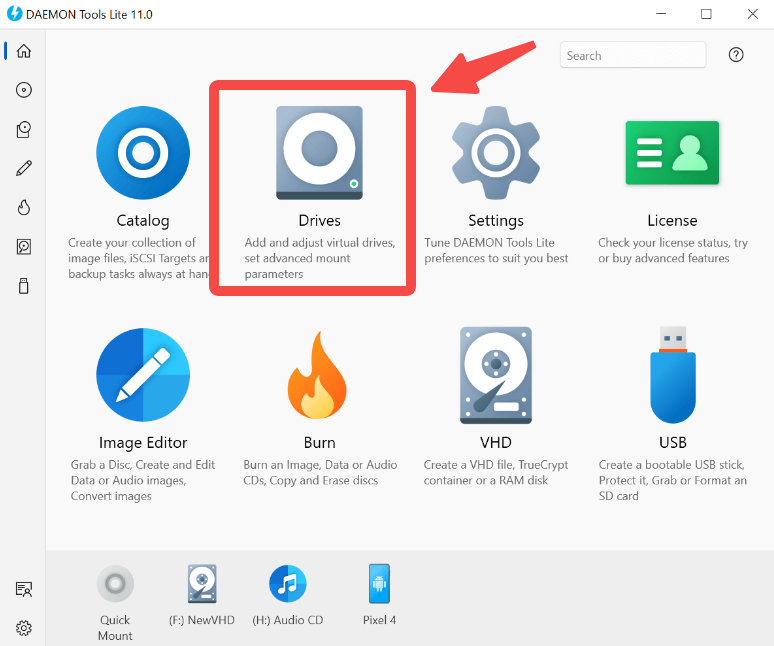Click the Quick Mount disc icon
Image resolution: width=774 pixels, height=646 pixels.
click(x=115, y=583)
